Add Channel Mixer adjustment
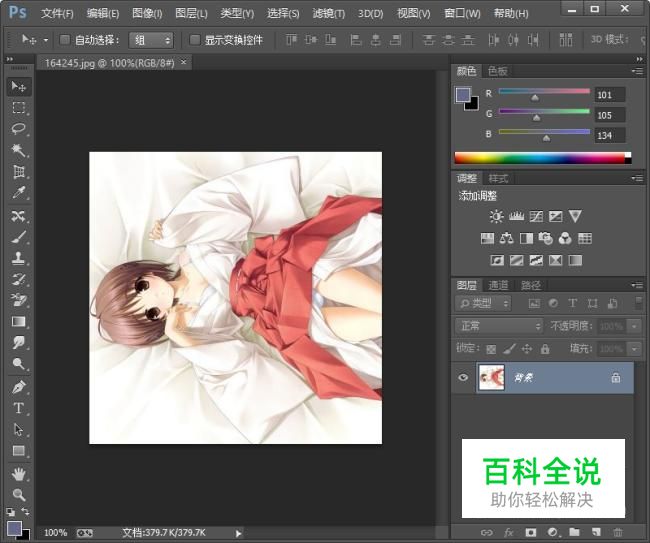The height and width of the screenshot is (543, 650). (x=565, y=238)
